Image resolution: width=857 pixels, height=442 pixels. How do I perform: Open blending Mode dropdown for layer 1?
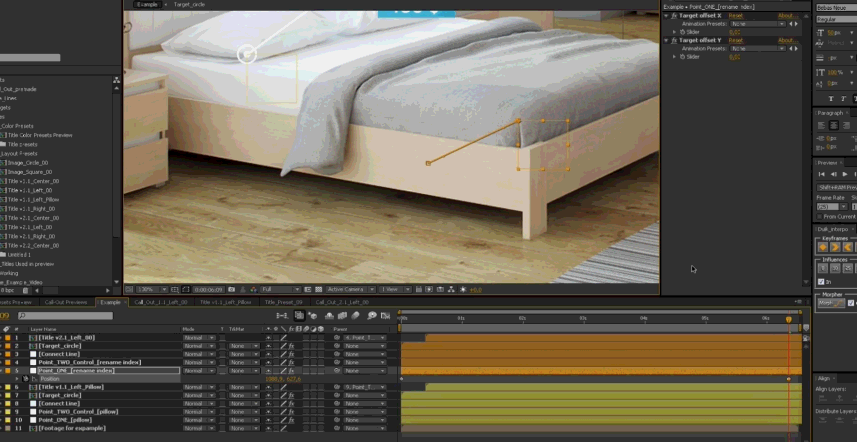(x=199, y=338)
